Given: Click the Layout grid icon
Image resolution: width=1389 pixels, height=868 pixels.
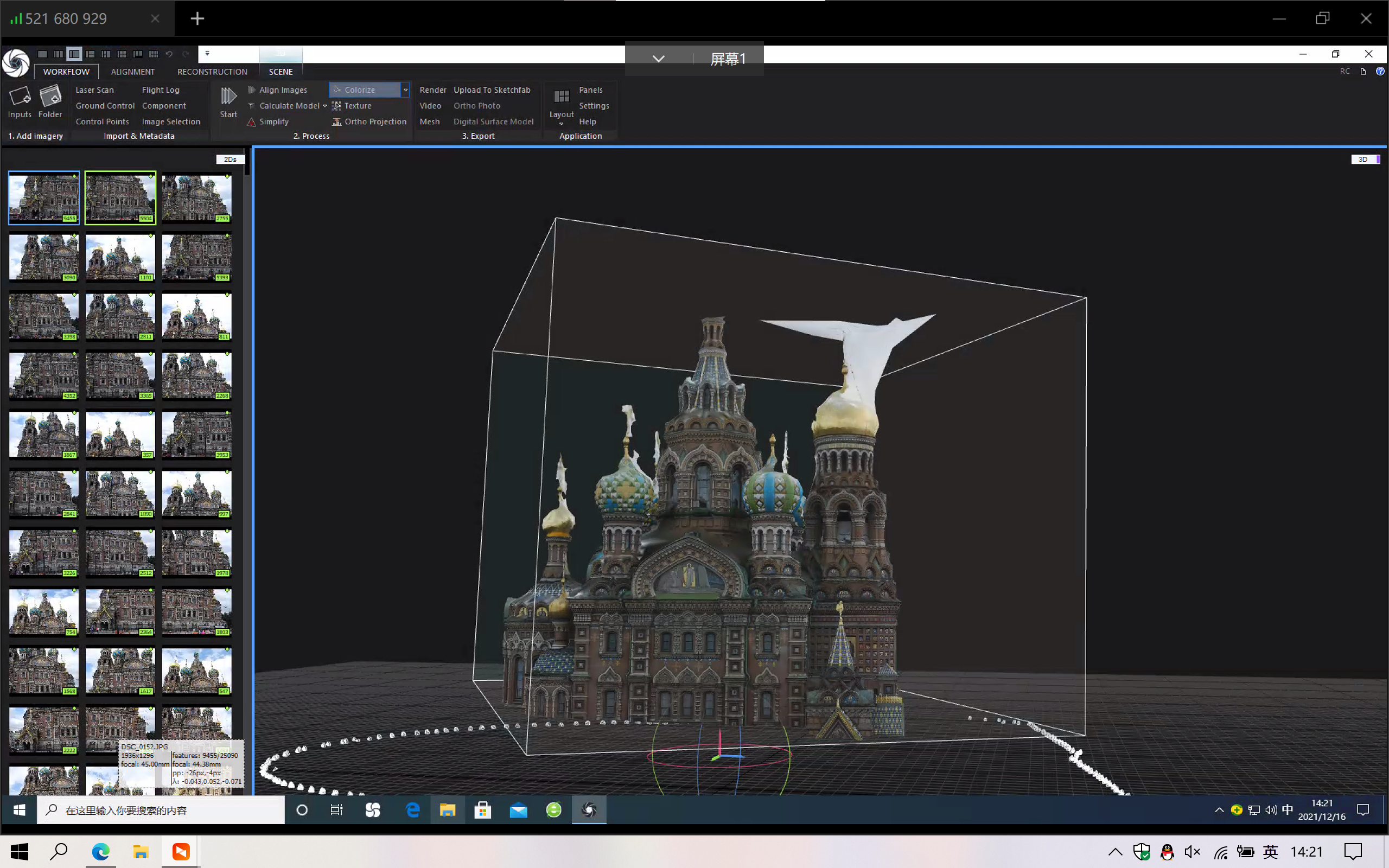Looking at the screenshot, I should 562,96.
